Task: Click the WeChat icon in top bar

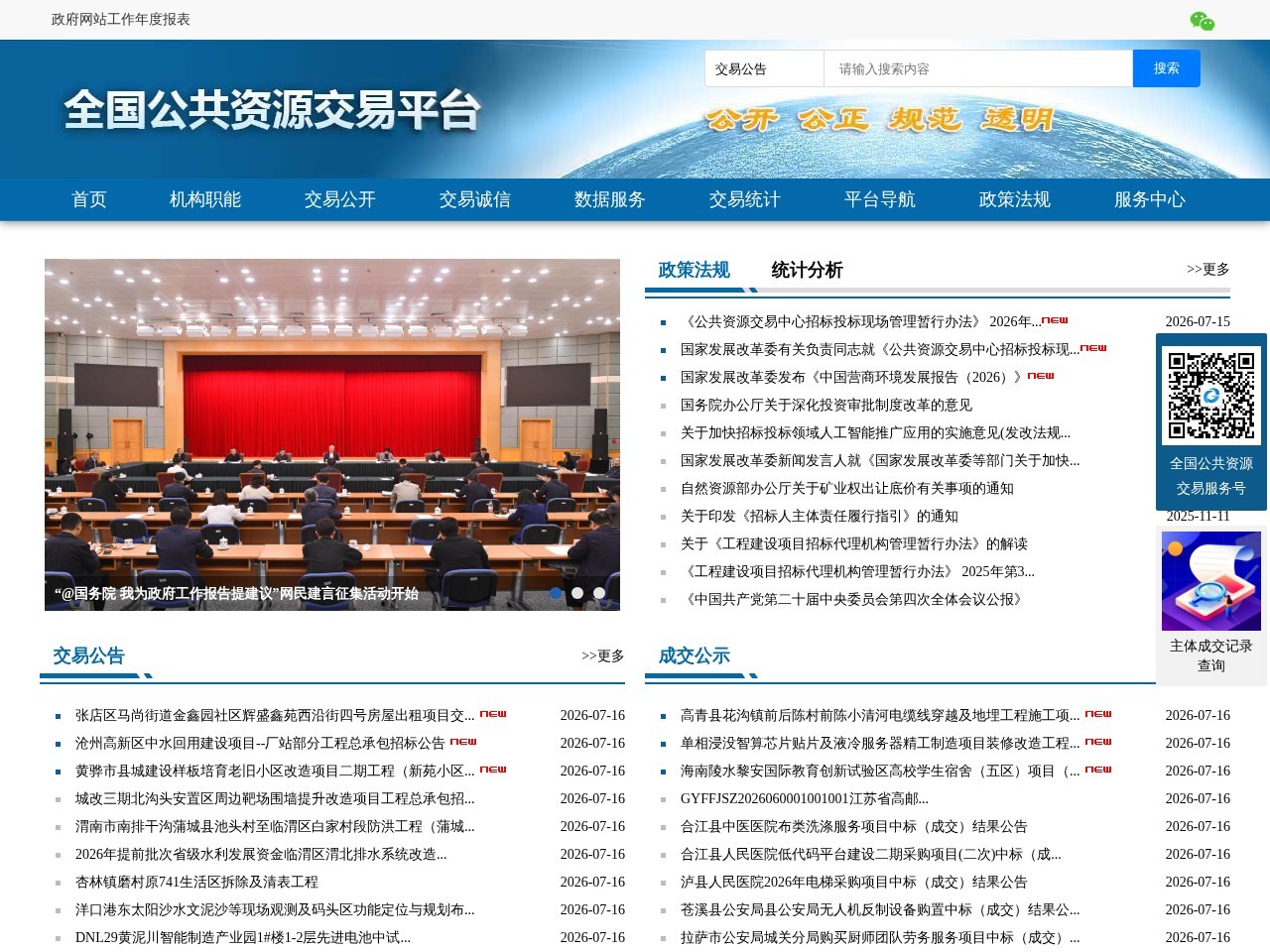Action: [x=1202, y=21]
